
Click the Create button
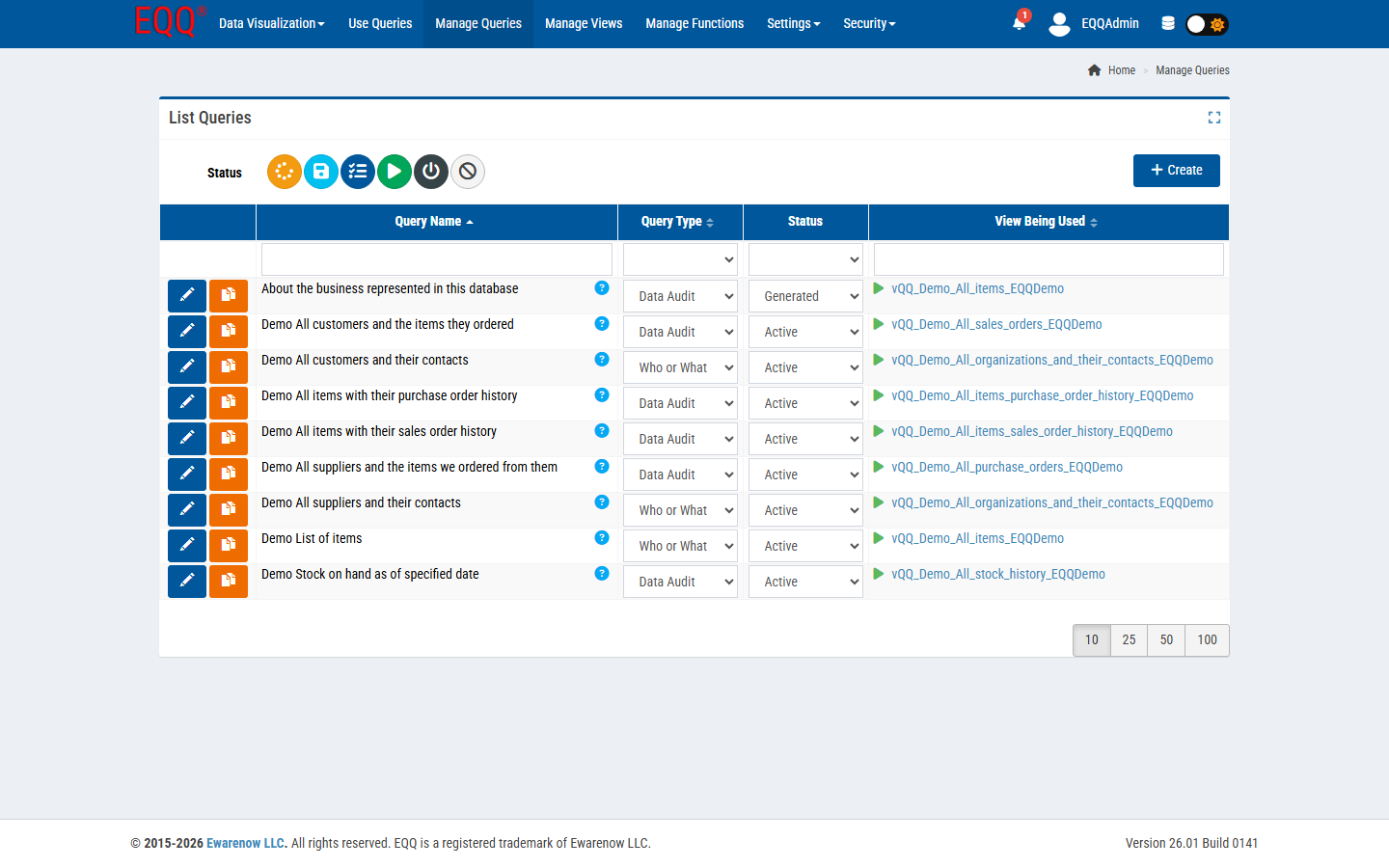click(1176, 170)
